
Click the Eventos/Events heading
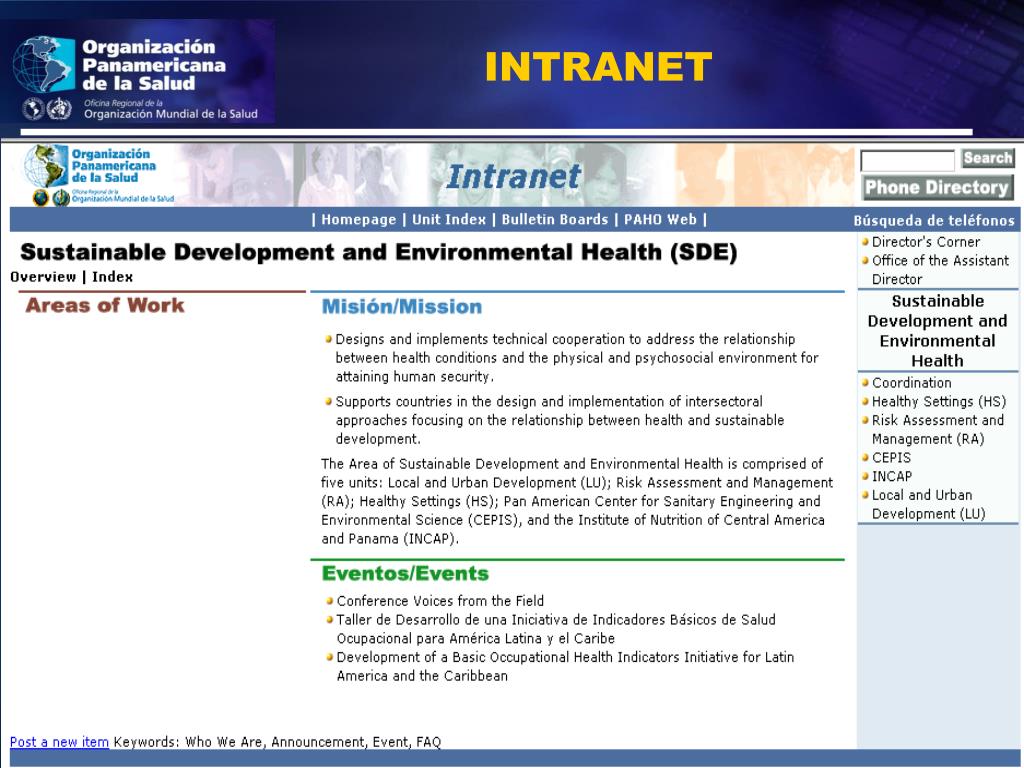[x=405, y=573]
